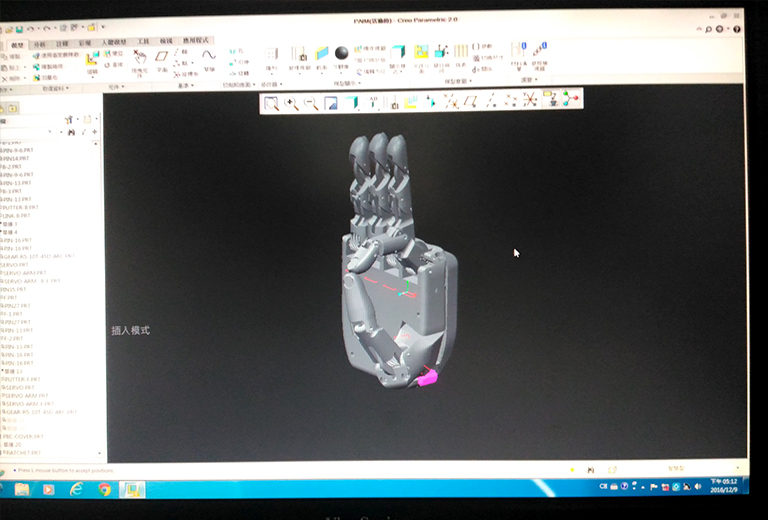The height and width of the screenshot is (520, 768).
Task: Click the Plane datum icon in ribbon
Action: pos(161,58)
